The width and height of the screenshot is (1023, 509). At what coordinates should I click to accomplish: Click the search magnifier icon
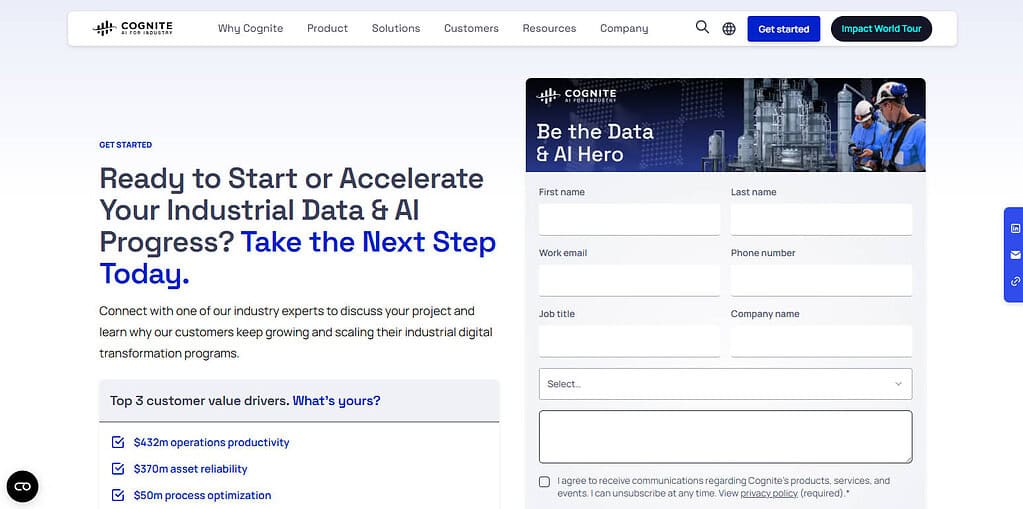(x=702, y=27)
